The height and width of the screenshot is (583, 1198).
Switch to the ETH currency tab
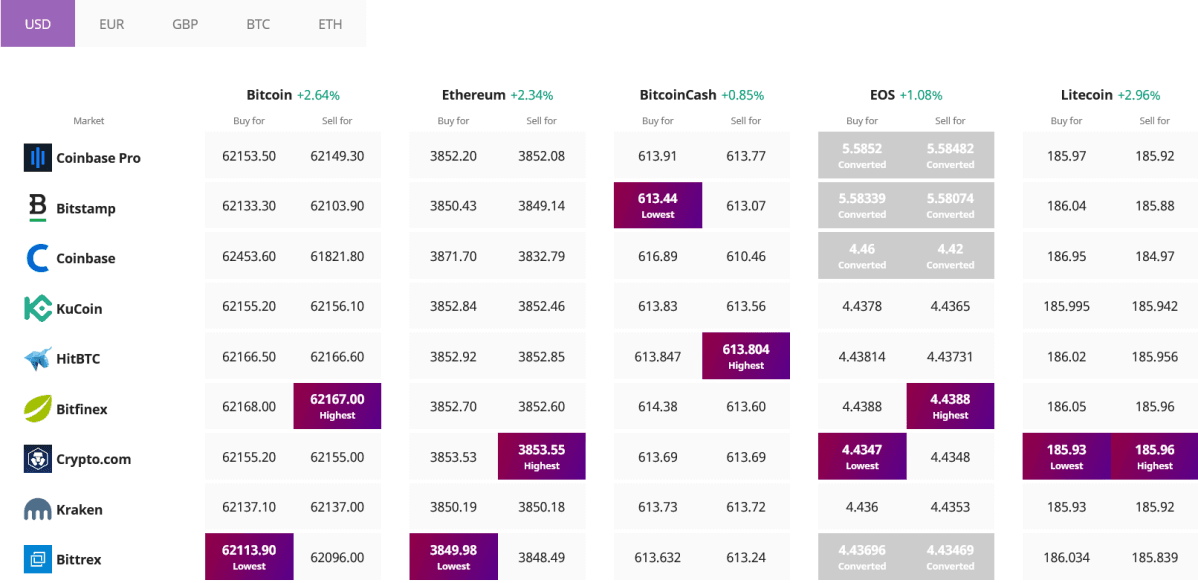click(330, 24)
